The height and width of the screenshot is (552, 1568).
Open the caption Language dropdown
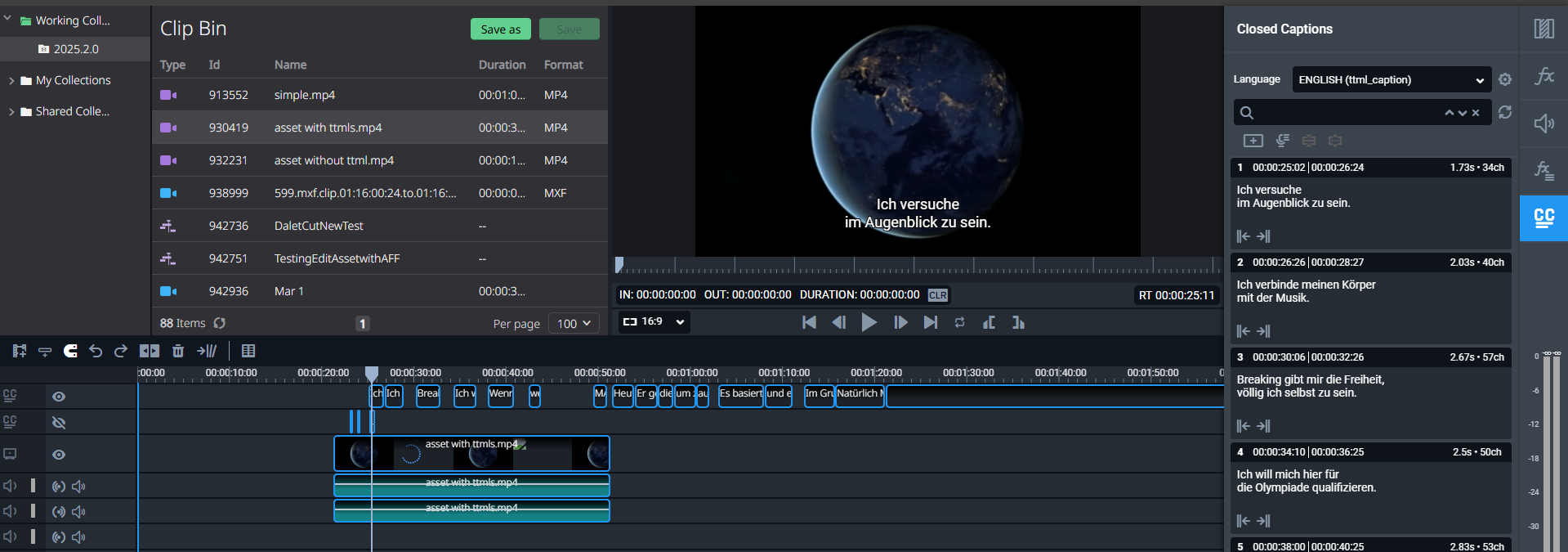[1391, 79]
